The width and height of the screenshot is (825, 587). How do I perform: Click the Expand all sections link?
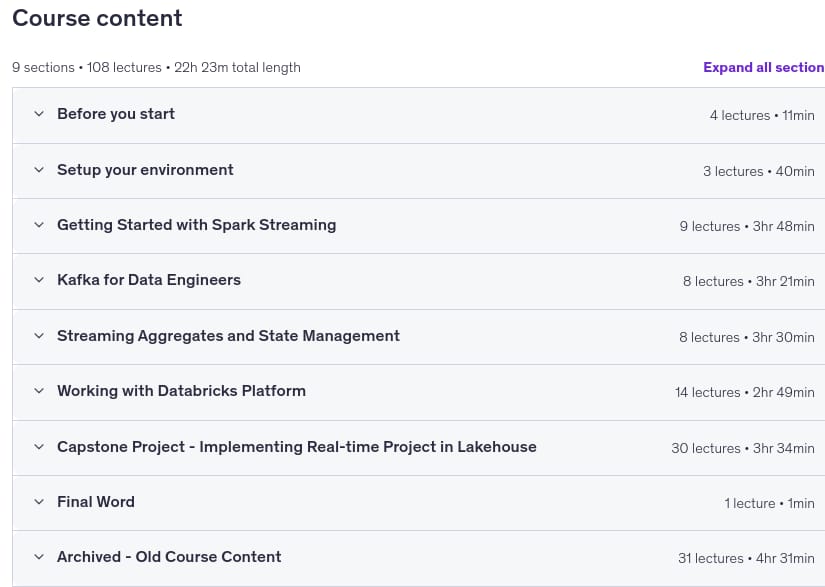764,67
